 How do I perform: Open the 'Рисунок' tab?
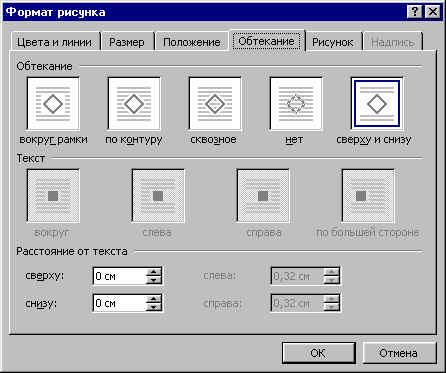point(333,42)
